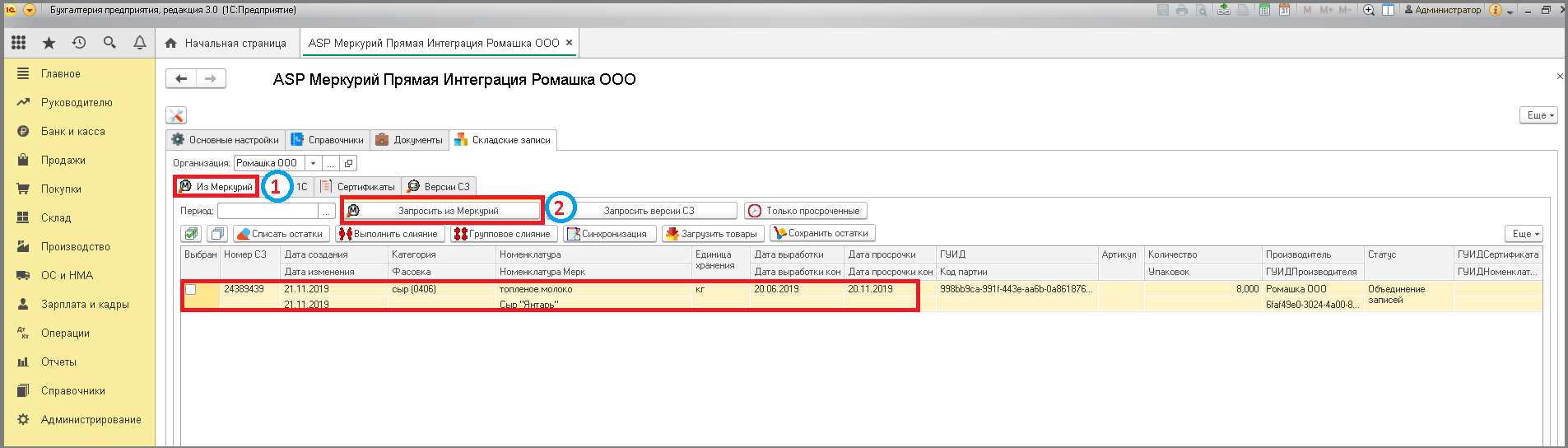The height and width of the screenshot is (448, 1568).
Task: Click Выполнить слияние button
Action: [390, 234]
